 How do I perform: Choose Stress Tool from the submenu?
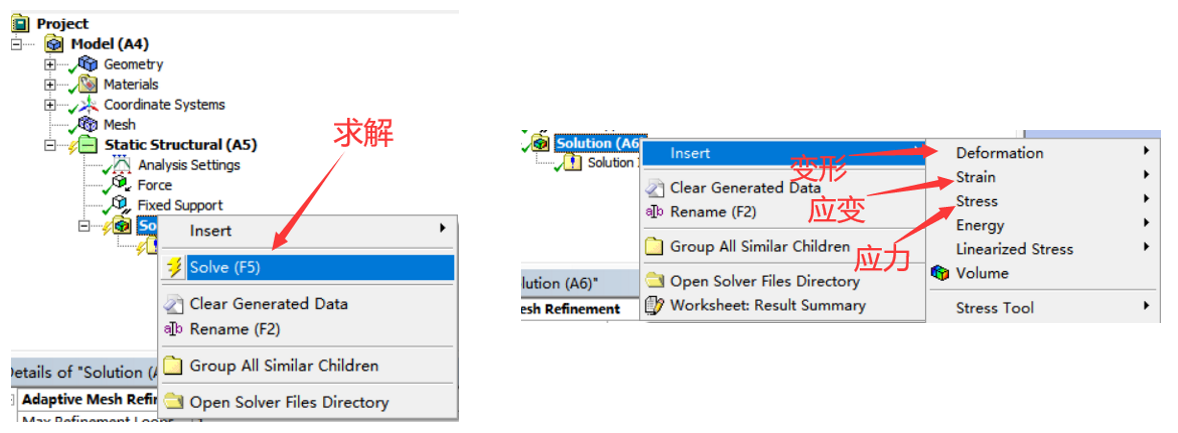click(x=994, y=308)
